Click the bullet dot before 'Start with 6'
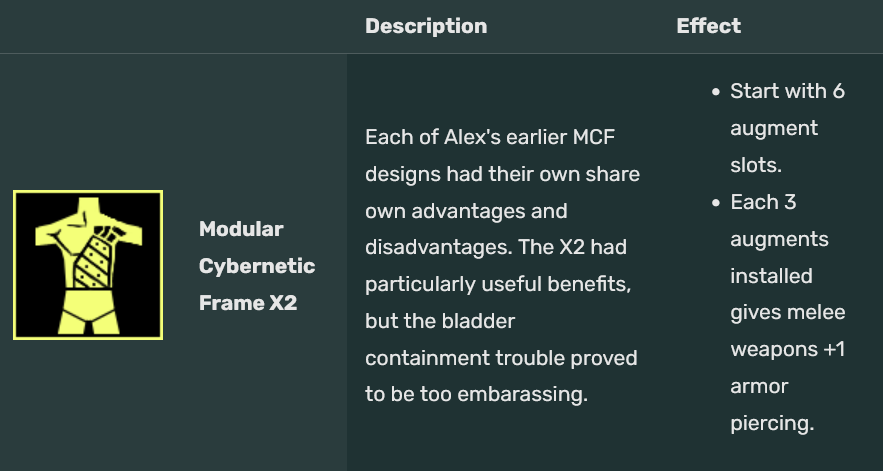Viewport: 883px width, 471px height. [716, 92]
